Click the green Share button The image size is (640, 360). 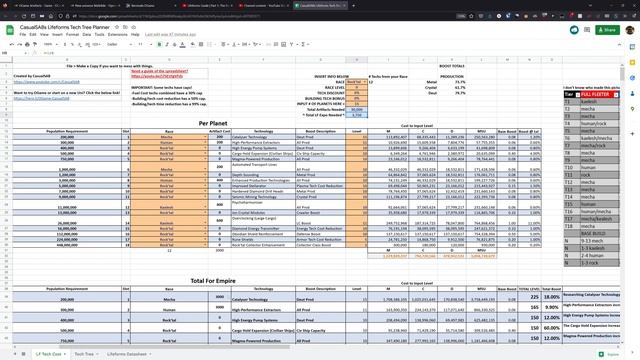pos(607,30)
